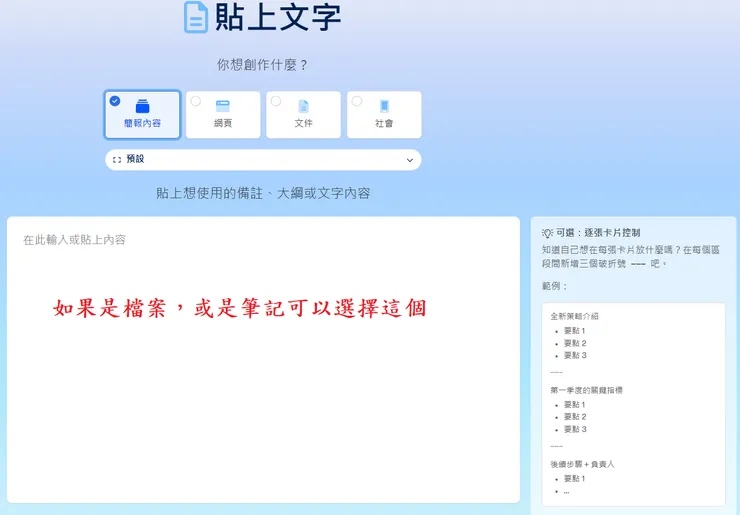Click the 全新策略介紹 example title
This screenshot has height=515, width=740.
[x=574, y=316]
